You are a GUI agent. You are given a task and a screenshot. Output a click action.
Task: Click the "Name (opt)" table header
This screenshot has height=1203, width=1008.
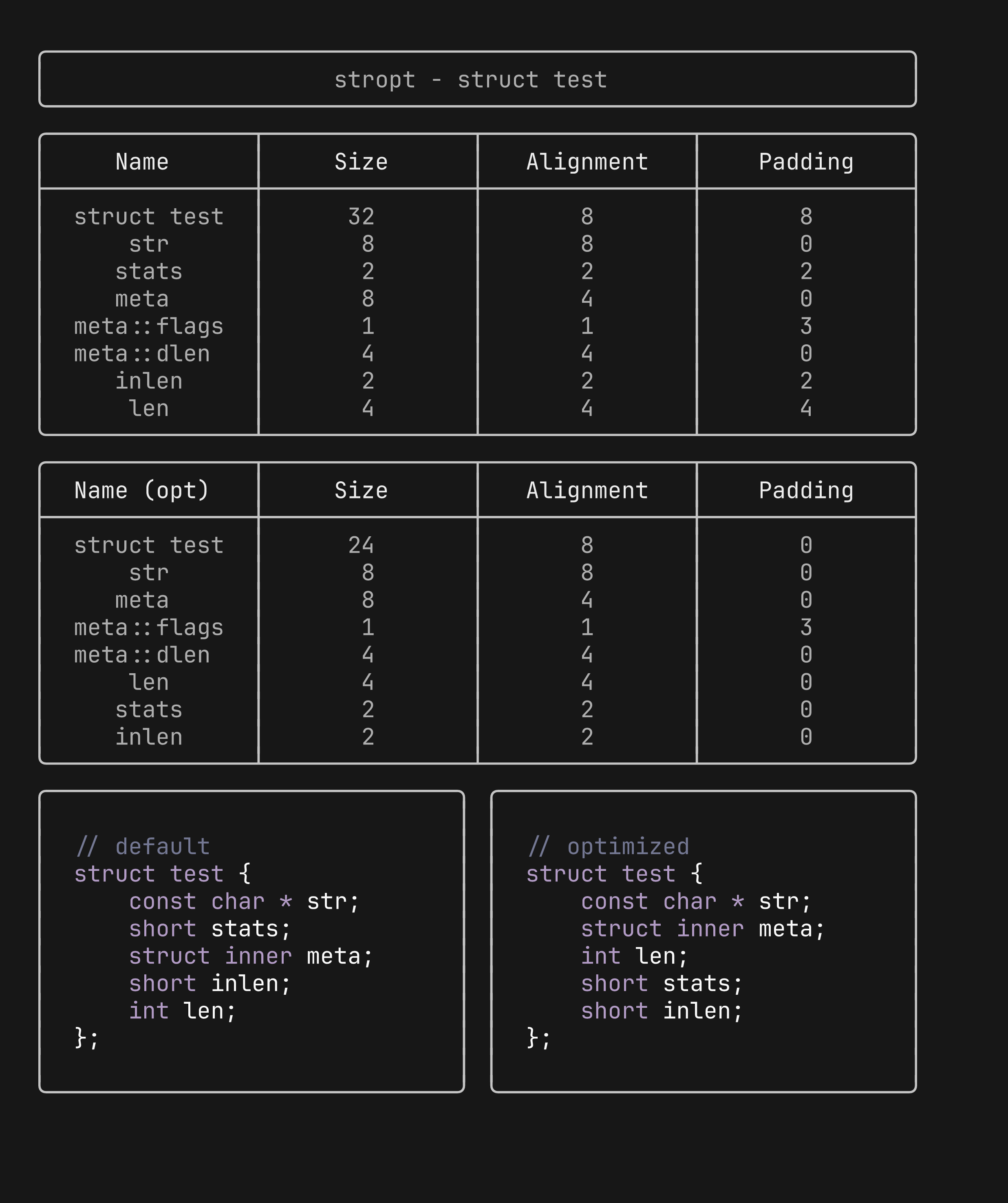pyautogui.click(x=142, y=490)
